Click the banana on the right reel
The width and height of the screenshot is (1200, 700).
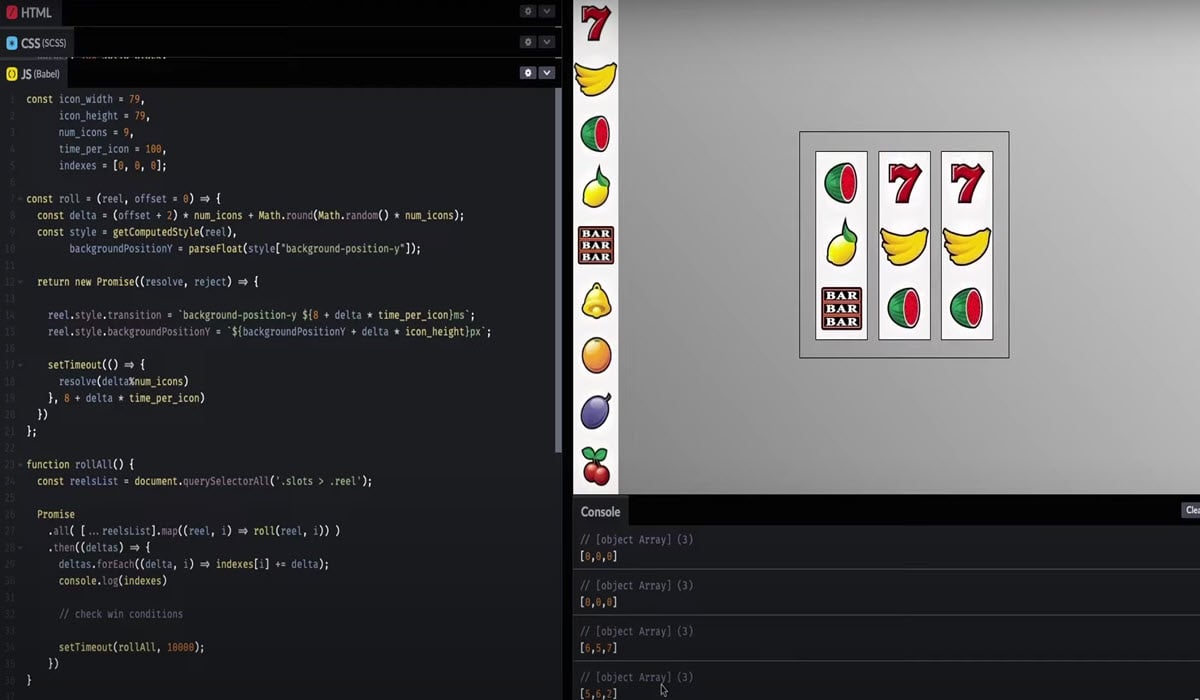(967, 246)
